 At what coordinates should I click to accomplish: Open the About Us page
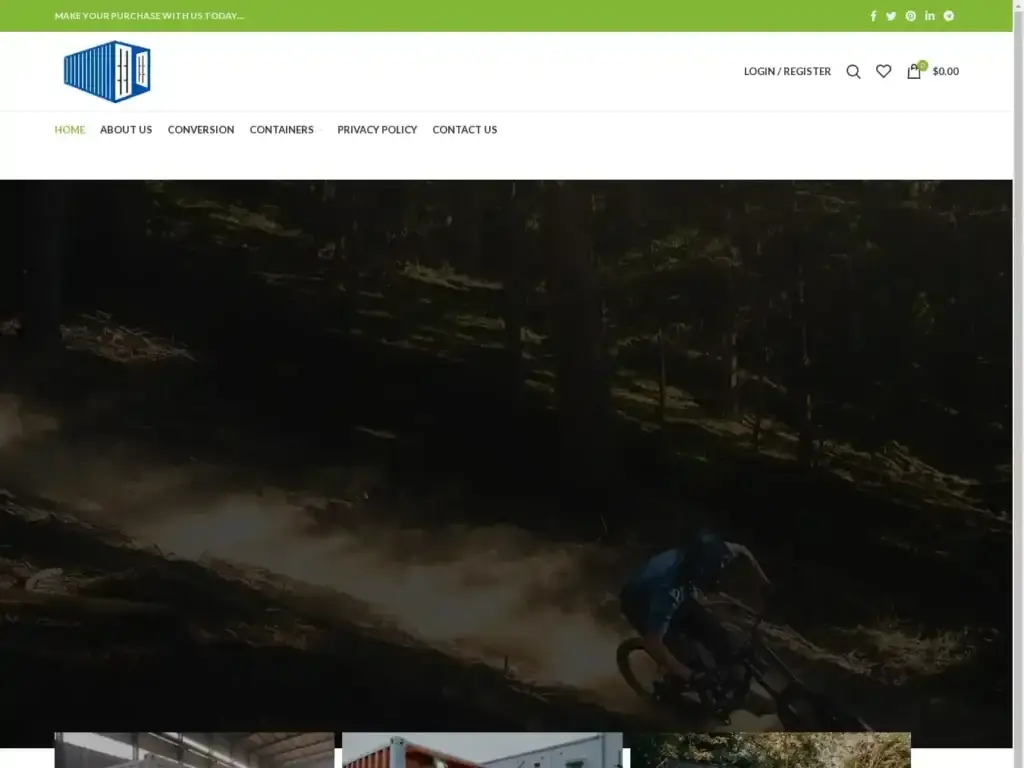(126, 130)
